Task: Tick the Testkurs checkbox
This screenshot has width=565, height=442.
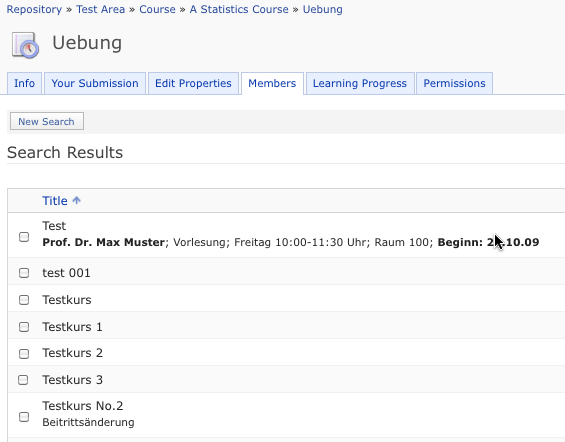Action: pyautogui.click(x=24, y=300)
